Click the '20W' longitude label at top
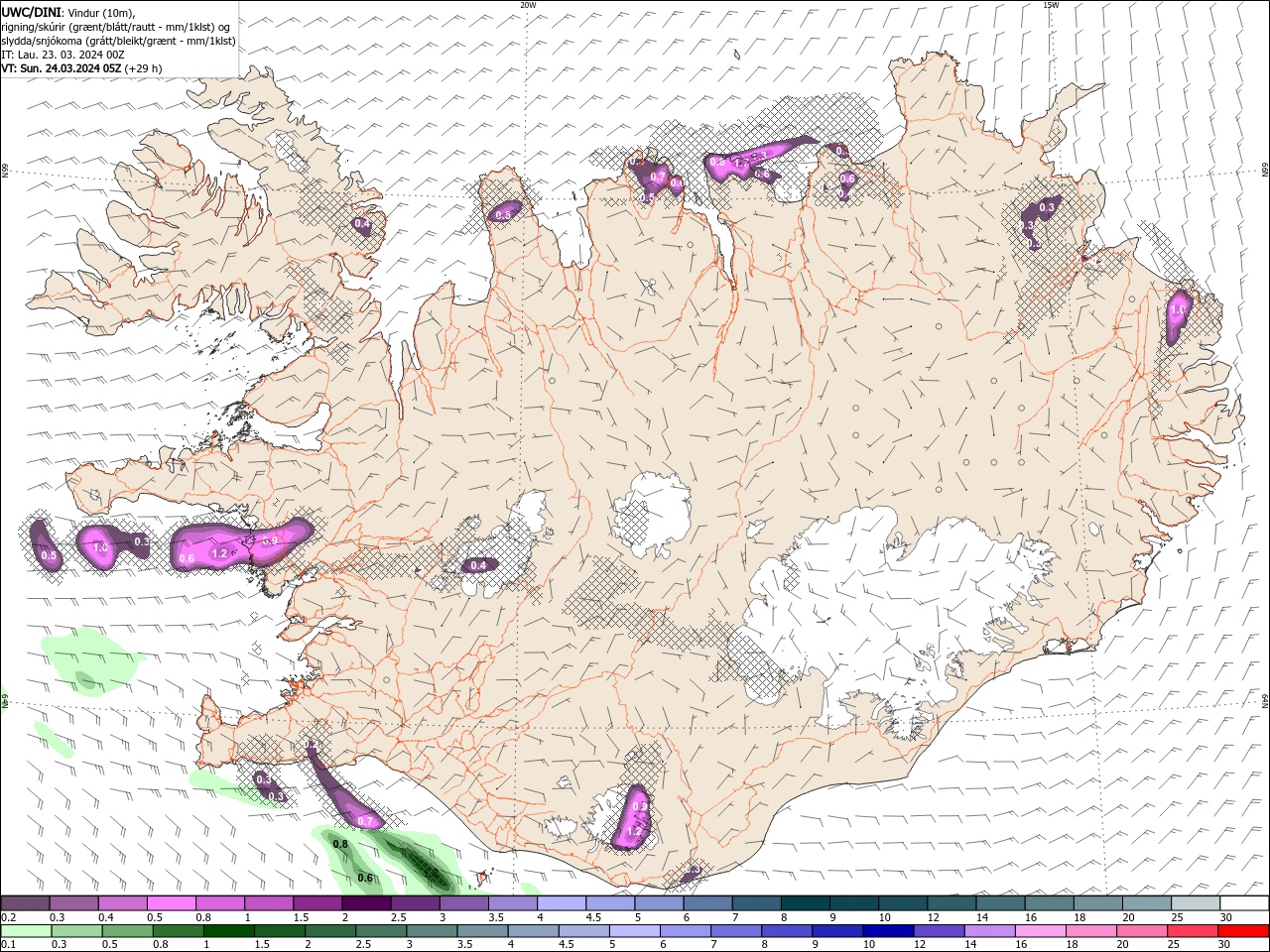Screen dimensions: 1270x952 528,5
